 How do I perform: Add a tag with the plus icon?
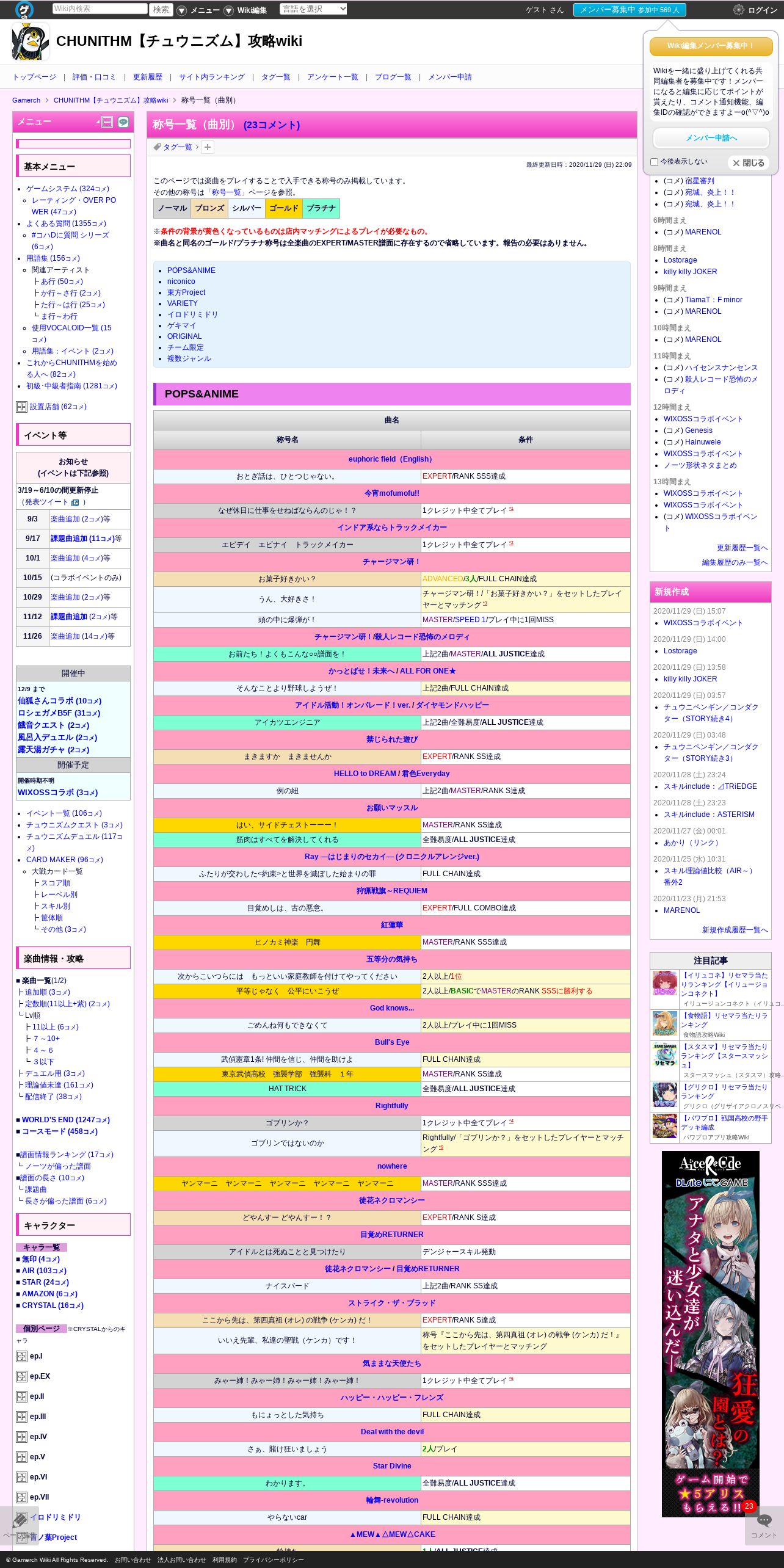(208, 147)
